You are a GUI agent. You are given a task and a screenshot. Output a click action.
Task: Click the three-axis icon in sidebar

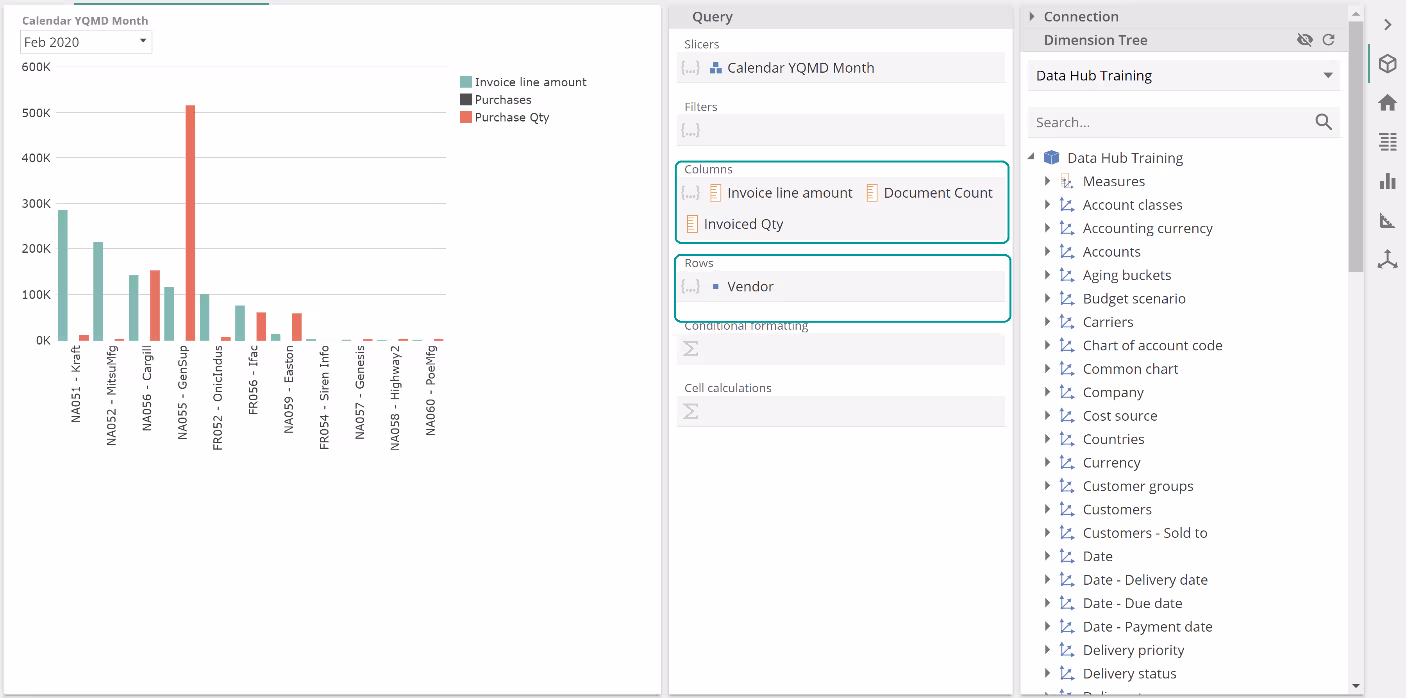point(1387,259)
